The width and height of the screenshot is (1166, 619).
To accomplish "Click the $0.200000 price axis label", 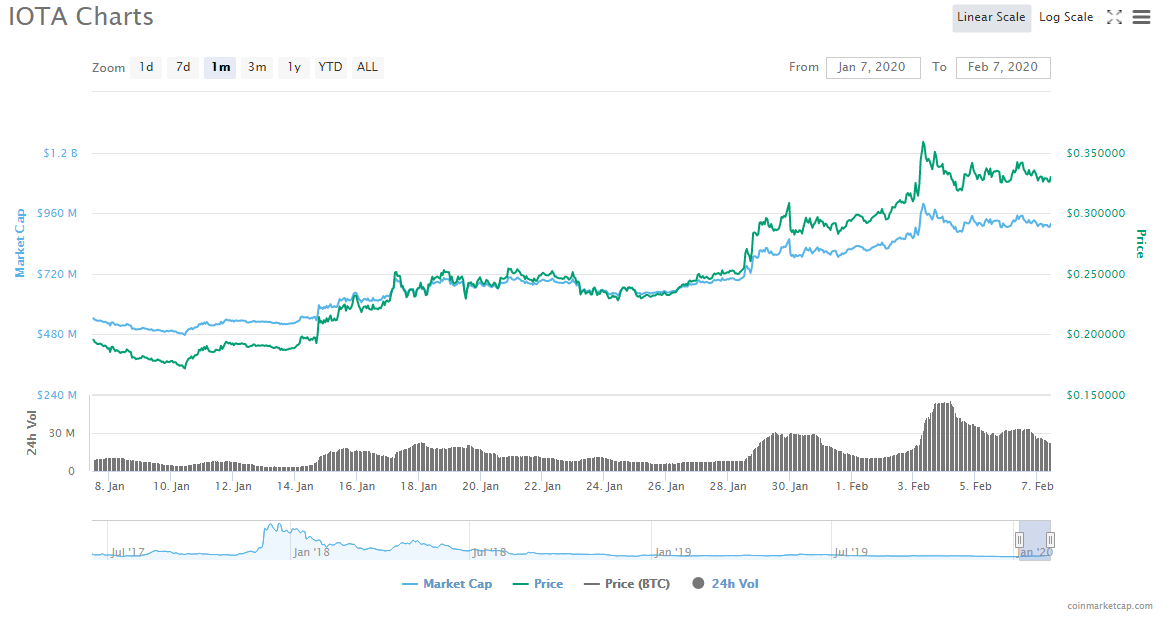I will pyautogui.click(x=1096, y=334).
